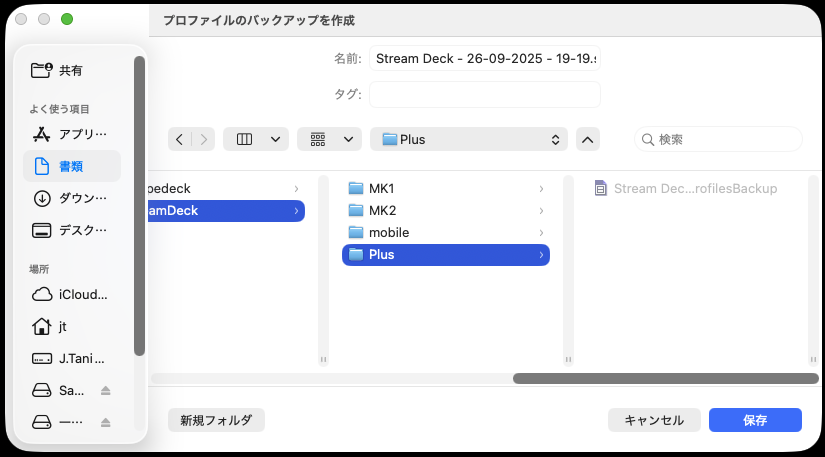
Task: Expand Plus folder chevron
Action: coord(541,255)
